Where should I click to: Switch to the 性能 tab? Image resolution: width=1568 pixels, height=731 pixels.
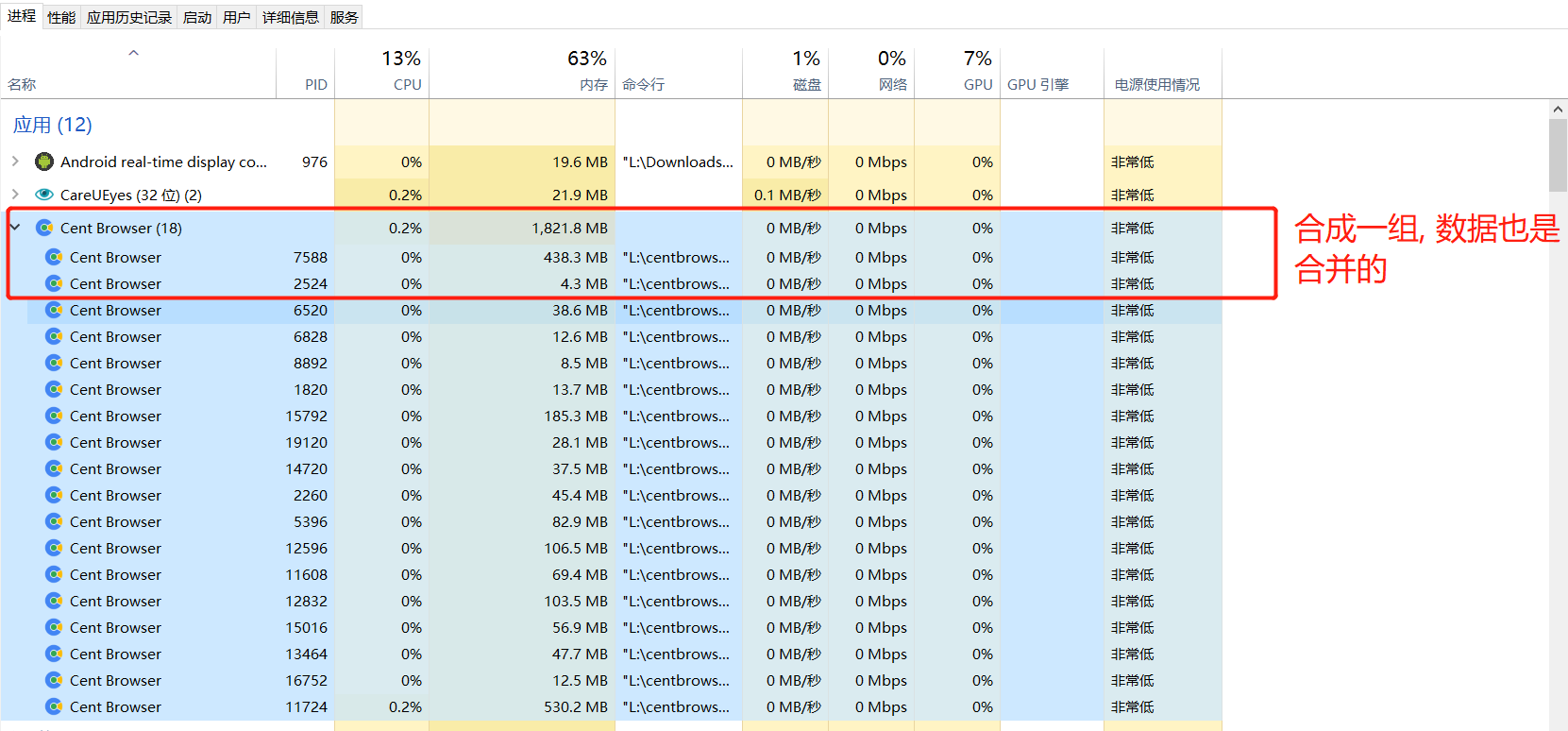point(61,17)
